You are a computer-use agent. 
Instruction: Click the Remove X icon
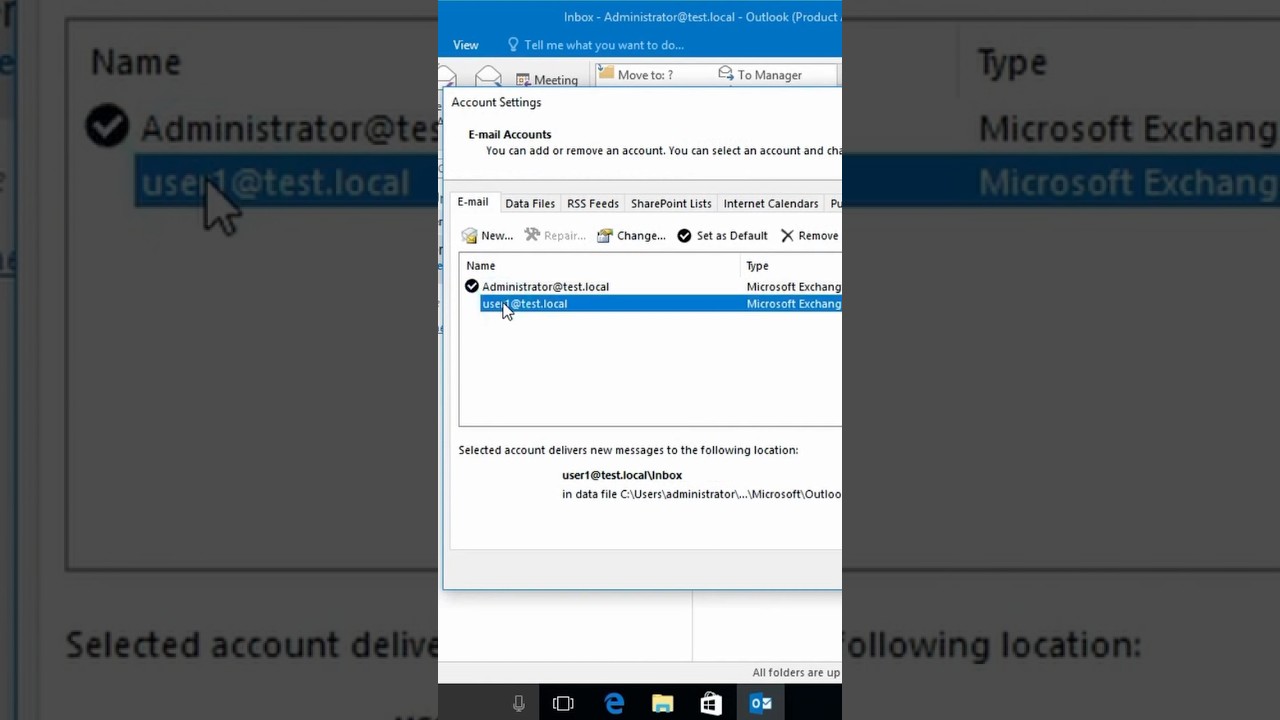tap(787, 236)
